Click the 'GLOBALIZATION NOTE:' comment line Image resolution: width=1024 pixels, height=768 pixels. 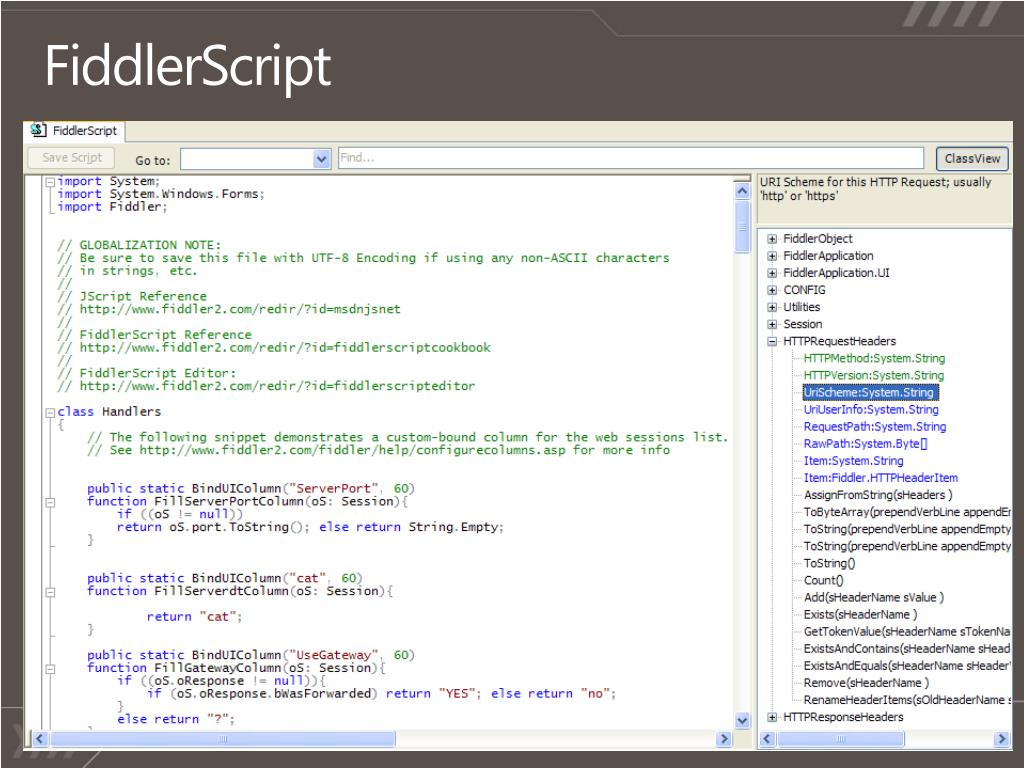[139, 245]
